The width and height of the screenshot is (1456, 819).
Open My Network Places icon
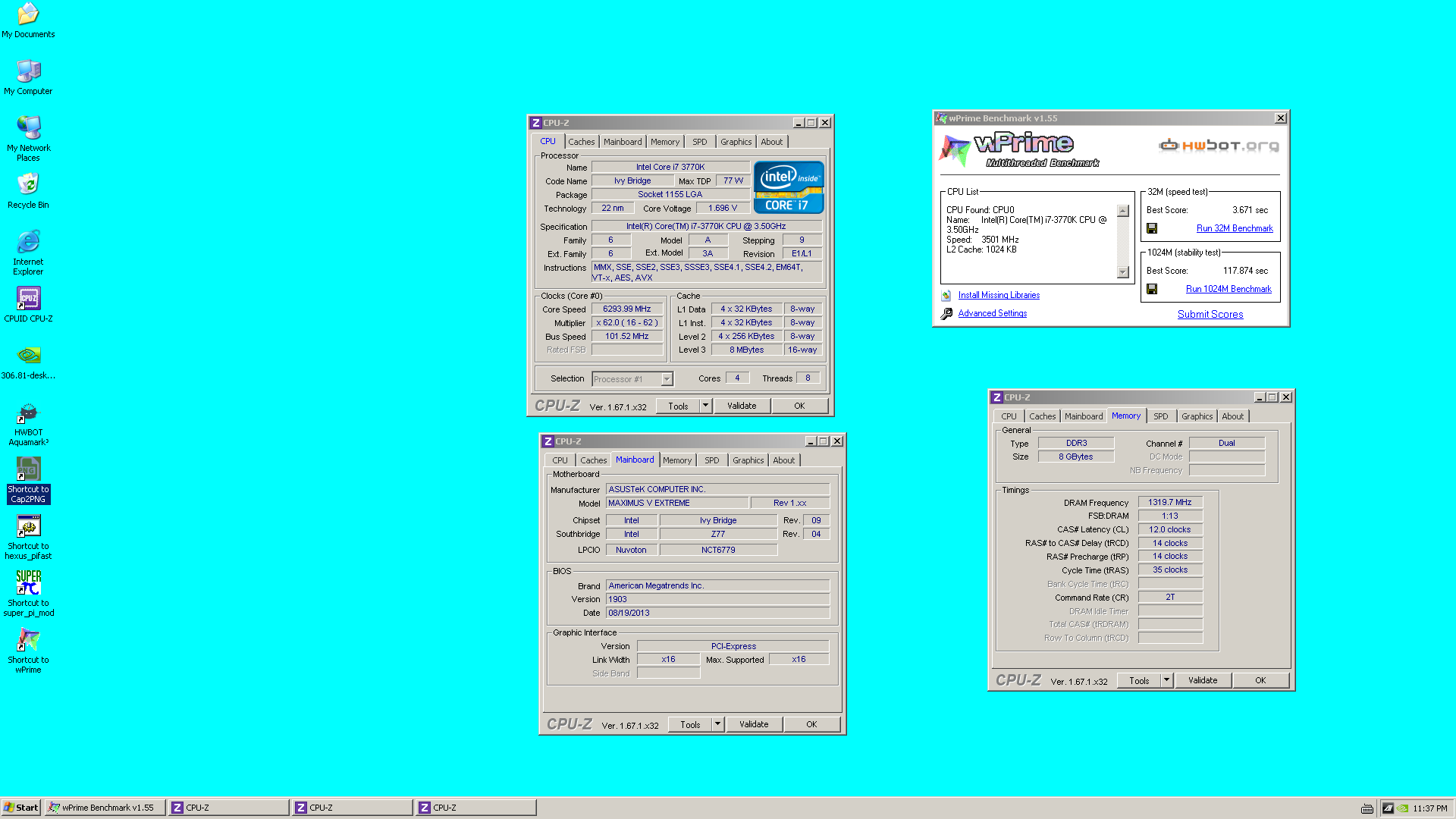click(x=28, y=138)
